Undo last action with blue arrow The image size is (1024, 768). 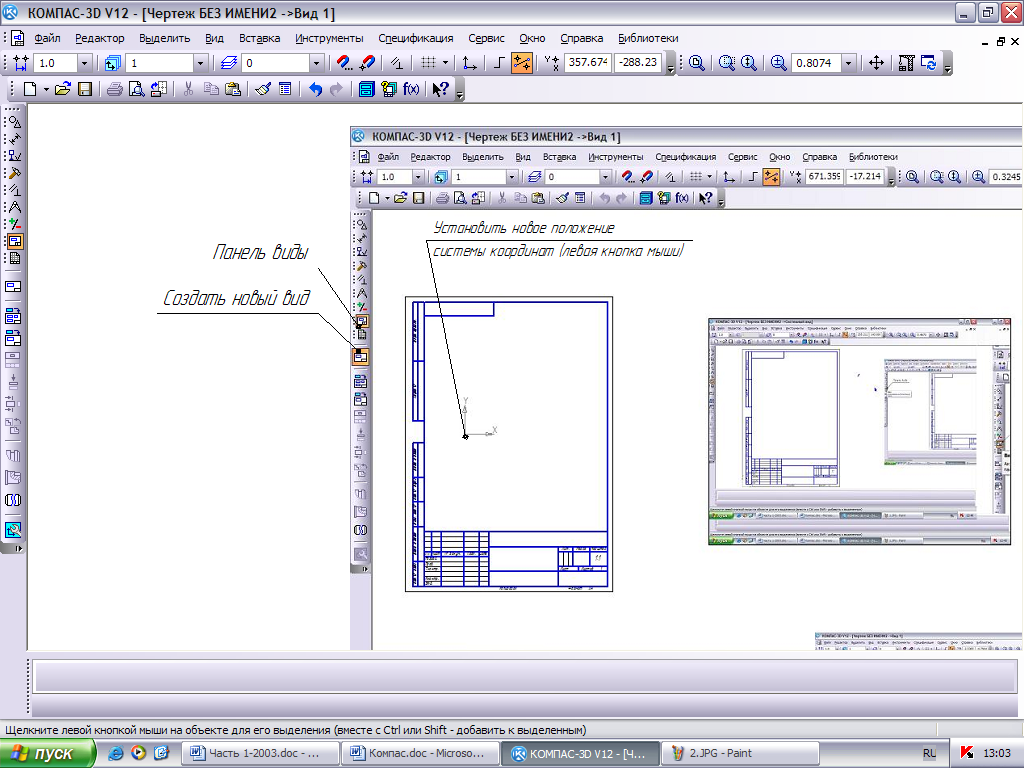(315, 89)
